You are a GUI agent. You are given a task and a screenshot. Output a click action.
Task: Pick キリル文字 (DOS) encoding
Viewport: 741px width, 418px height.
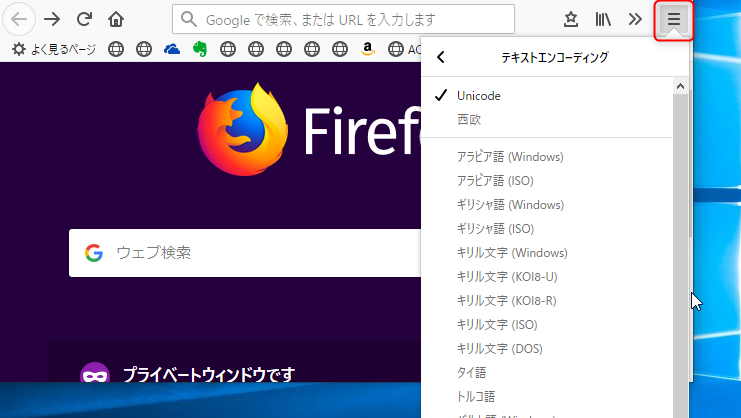pos(546,349)
